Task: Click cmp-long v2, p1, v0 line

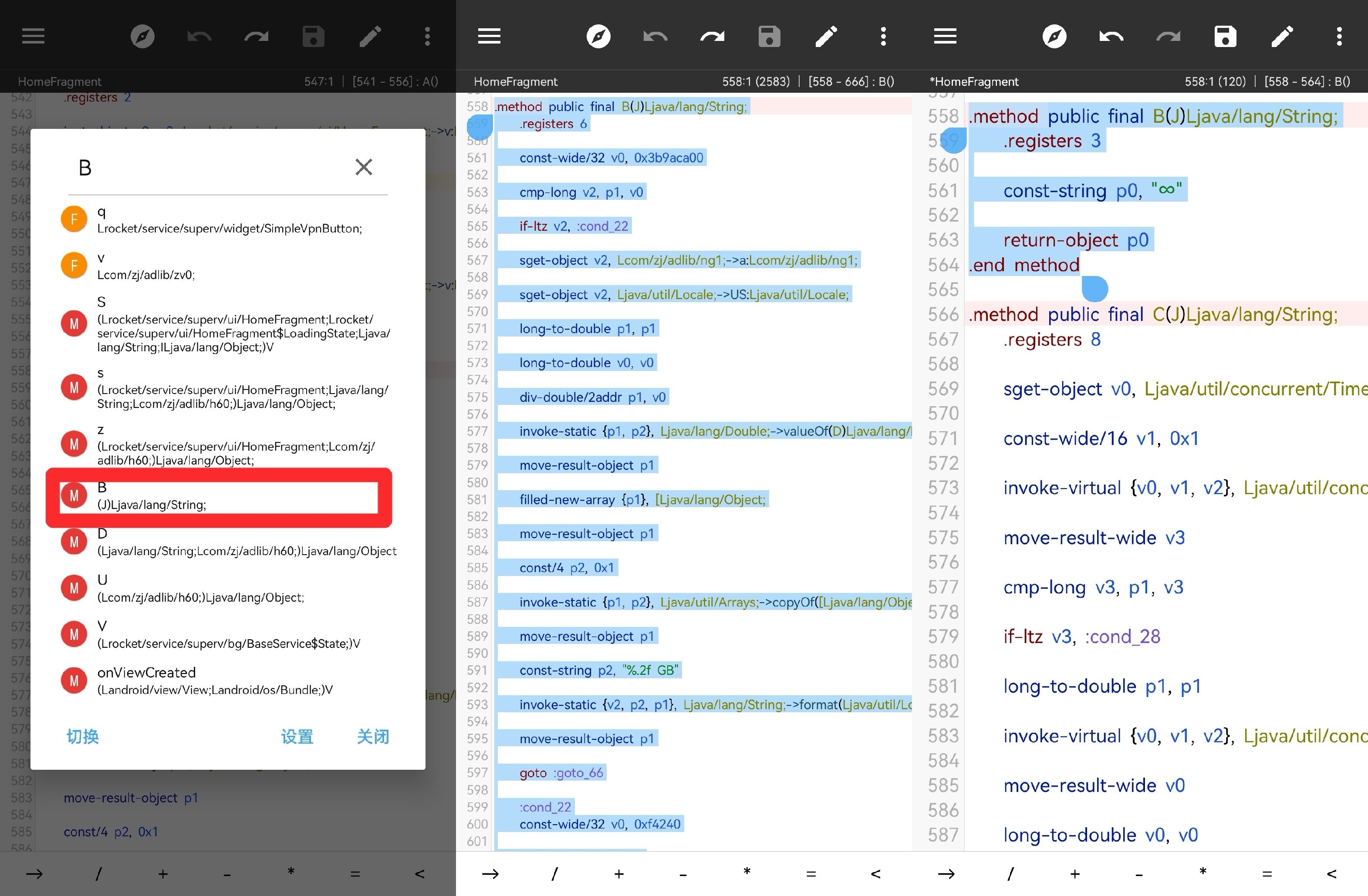Action: tap(581, 192)
